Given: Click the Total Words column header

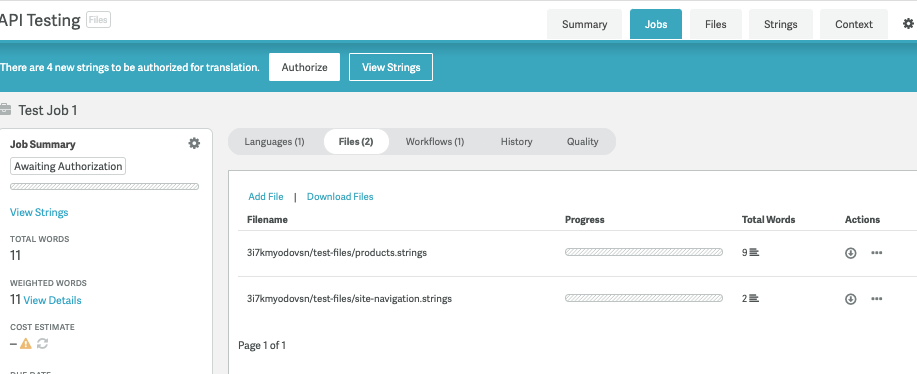Looking at the screenshot, I should (x=768, y=220).
